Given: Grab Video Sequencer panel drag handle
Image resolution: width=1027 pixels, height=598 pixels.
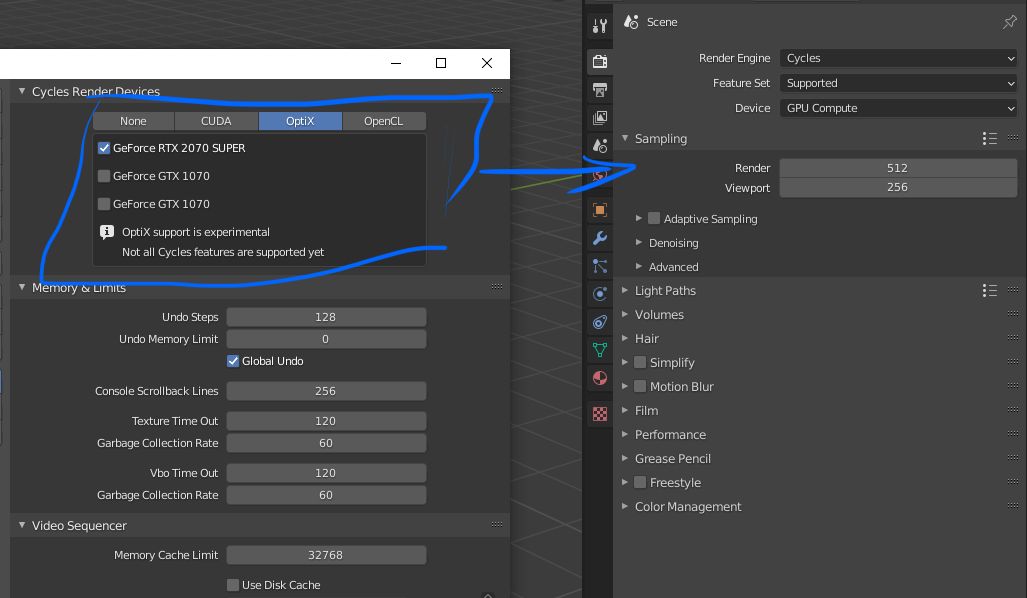Looking at the screenshot, I should click(x=496, y=524).
